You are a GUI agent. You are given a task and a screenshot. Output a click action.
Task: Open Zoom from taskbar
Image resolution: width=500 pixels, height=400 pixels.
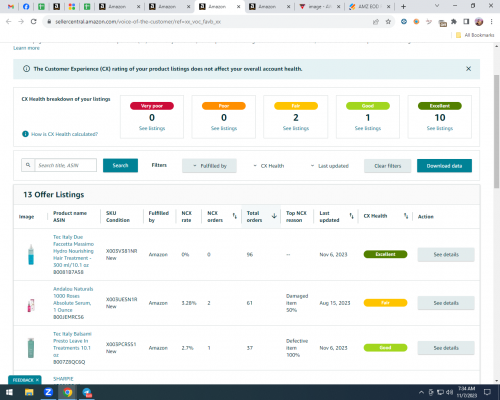(x=48, y=392)
